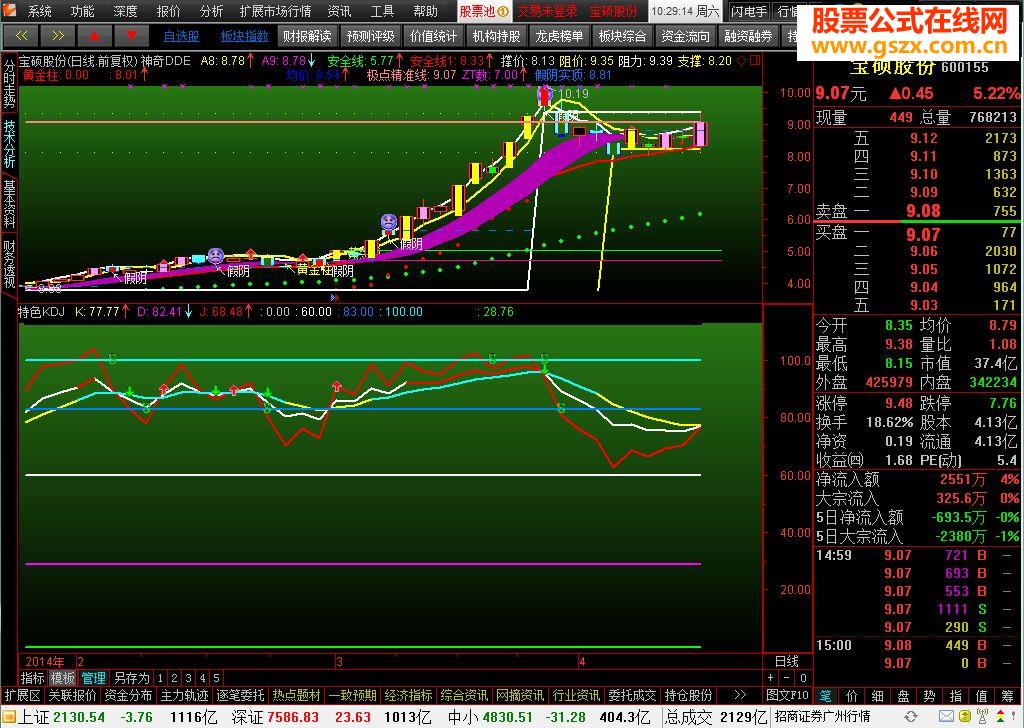Screen dimensions: 1024x728
Task: Click the yellow double-right arrow toolbar button
Action: tap(58, 36)
